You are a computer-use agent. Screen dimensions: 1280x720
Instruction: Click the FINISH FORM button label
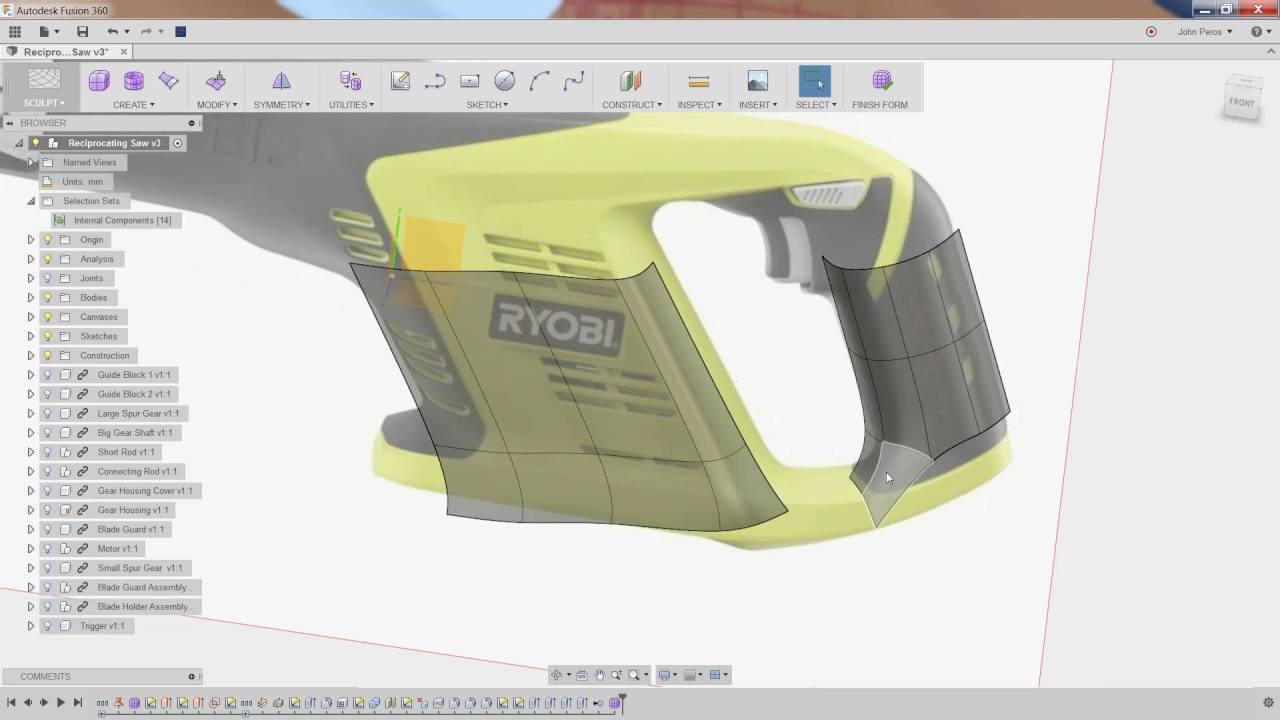(880, 105)
